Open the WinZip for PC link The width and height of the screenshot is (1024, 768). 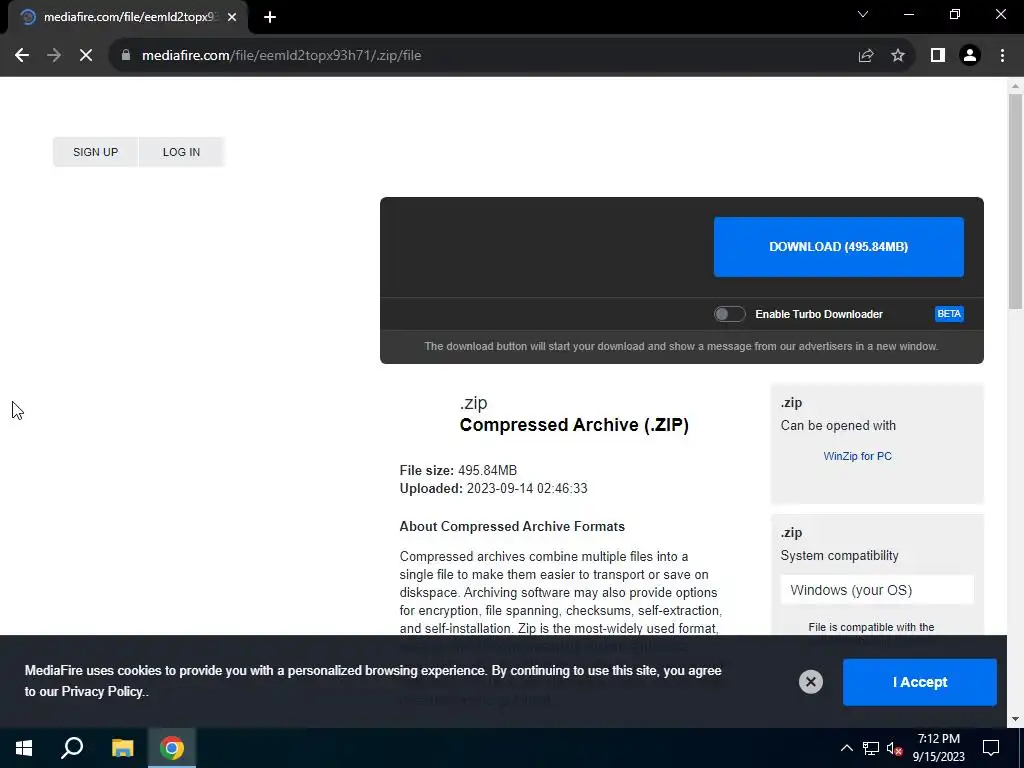[857, 456]
